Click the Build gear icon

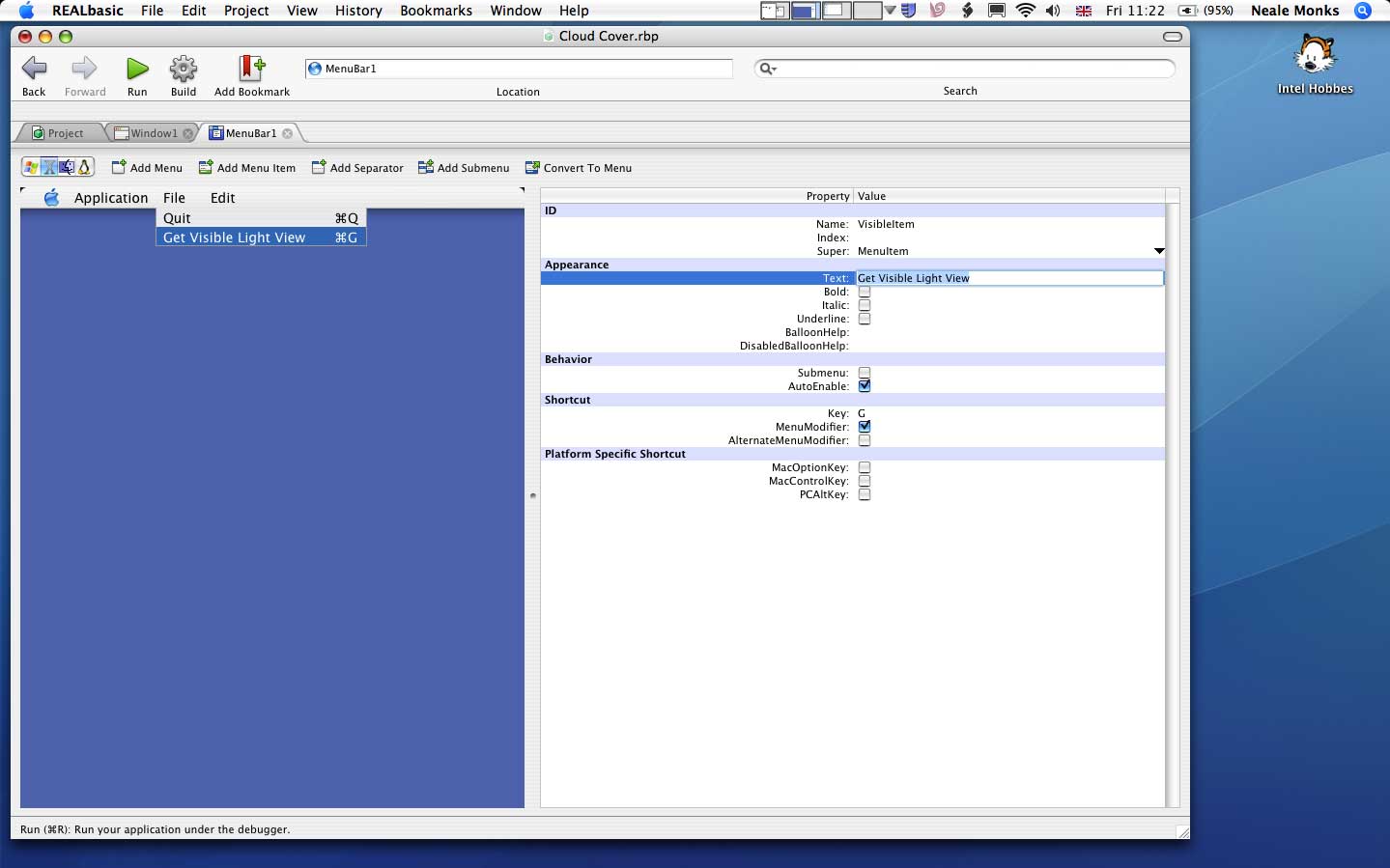(x=184, y=69)
